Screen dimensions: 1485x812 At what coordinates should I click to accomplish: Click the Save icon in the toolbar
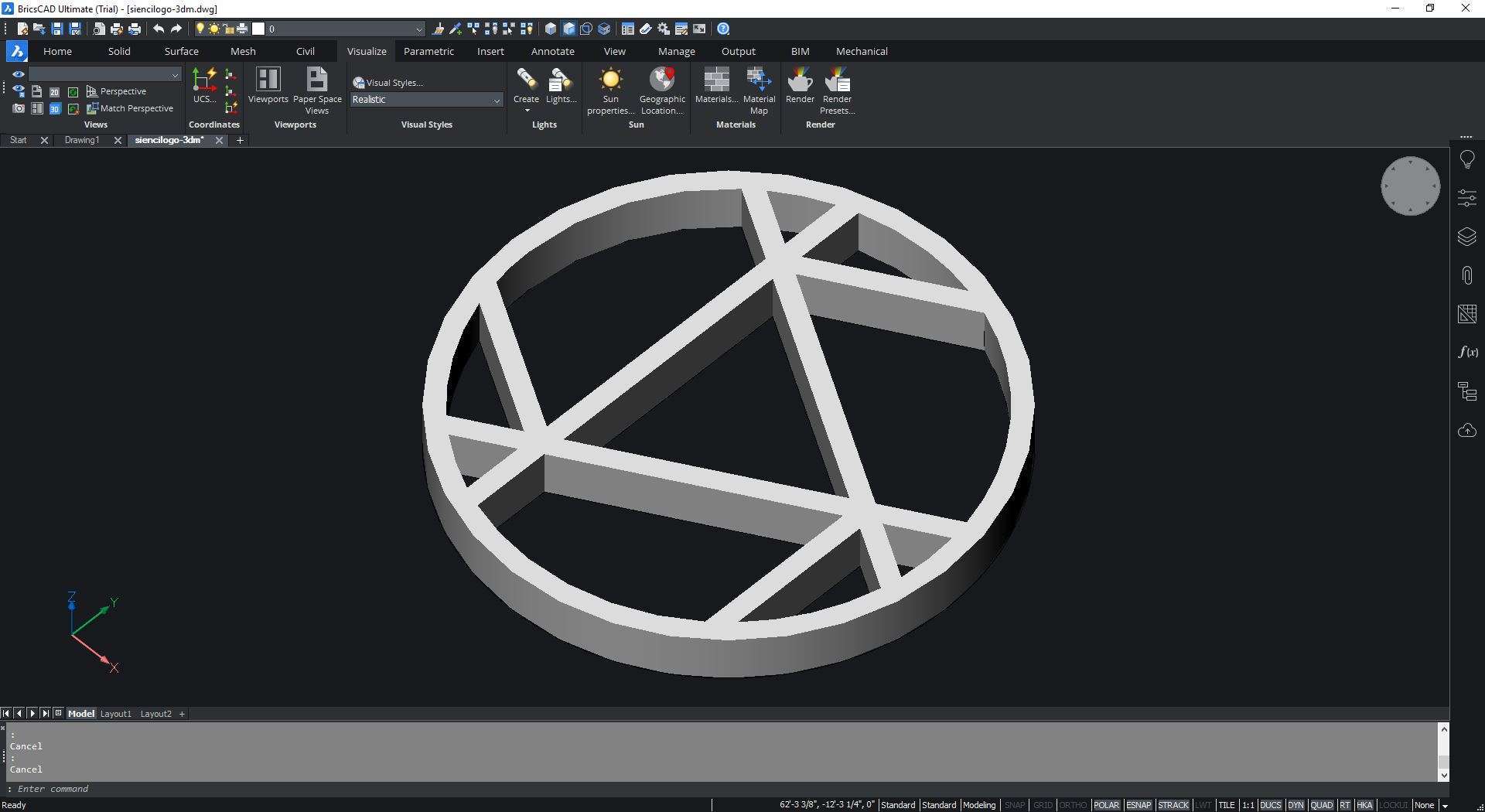click(57, 29)
